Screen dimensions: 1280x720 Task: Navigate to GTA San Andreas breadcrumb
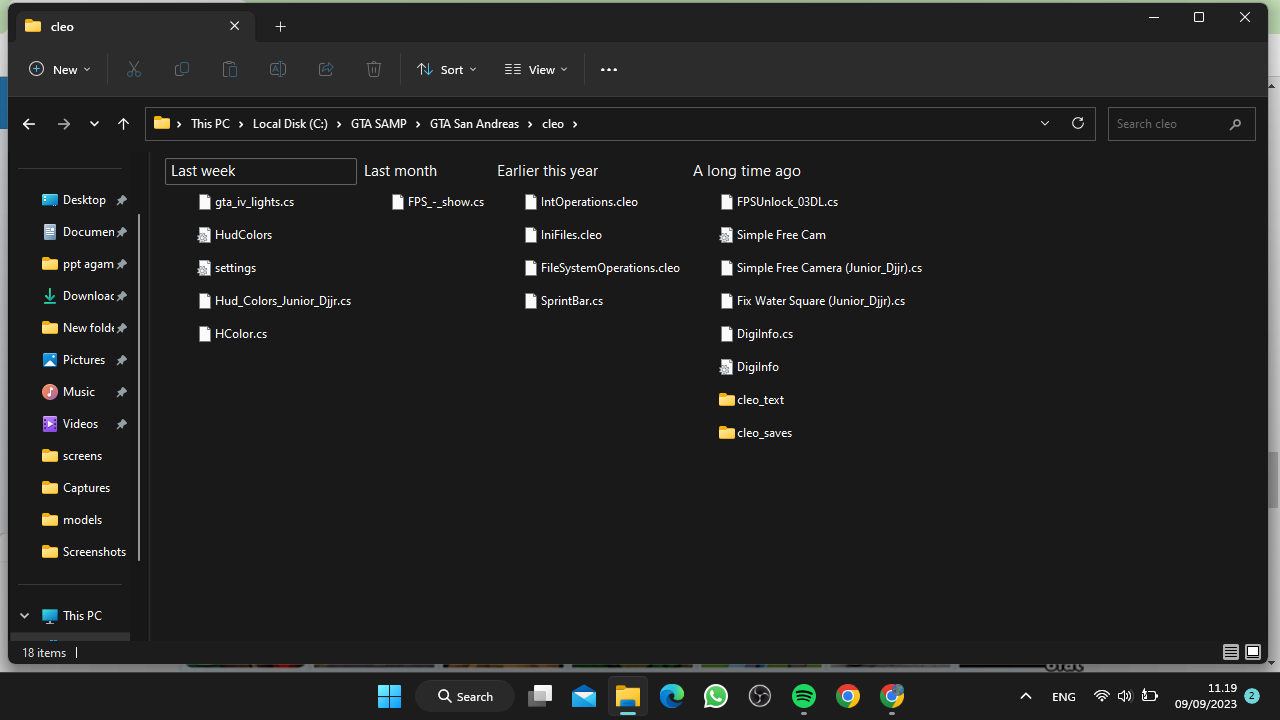click(x=474, y=124)
